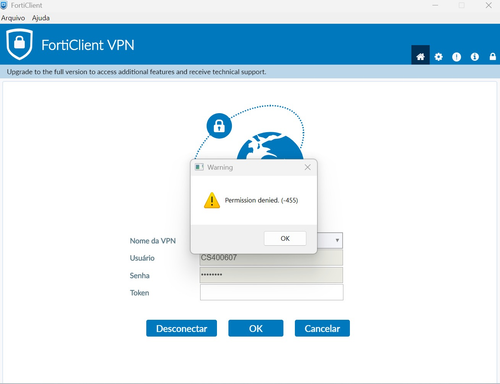Click the FortiClient shield logo
The image size is (500, 384).
[x=20, y=44]
